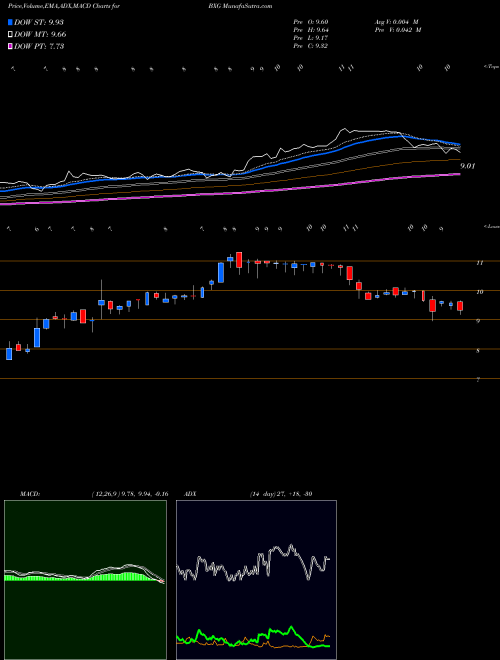Screen dimensions: 500x660
Task: Click the magenta DOW PT legend swatch
Action: [10, 47]
